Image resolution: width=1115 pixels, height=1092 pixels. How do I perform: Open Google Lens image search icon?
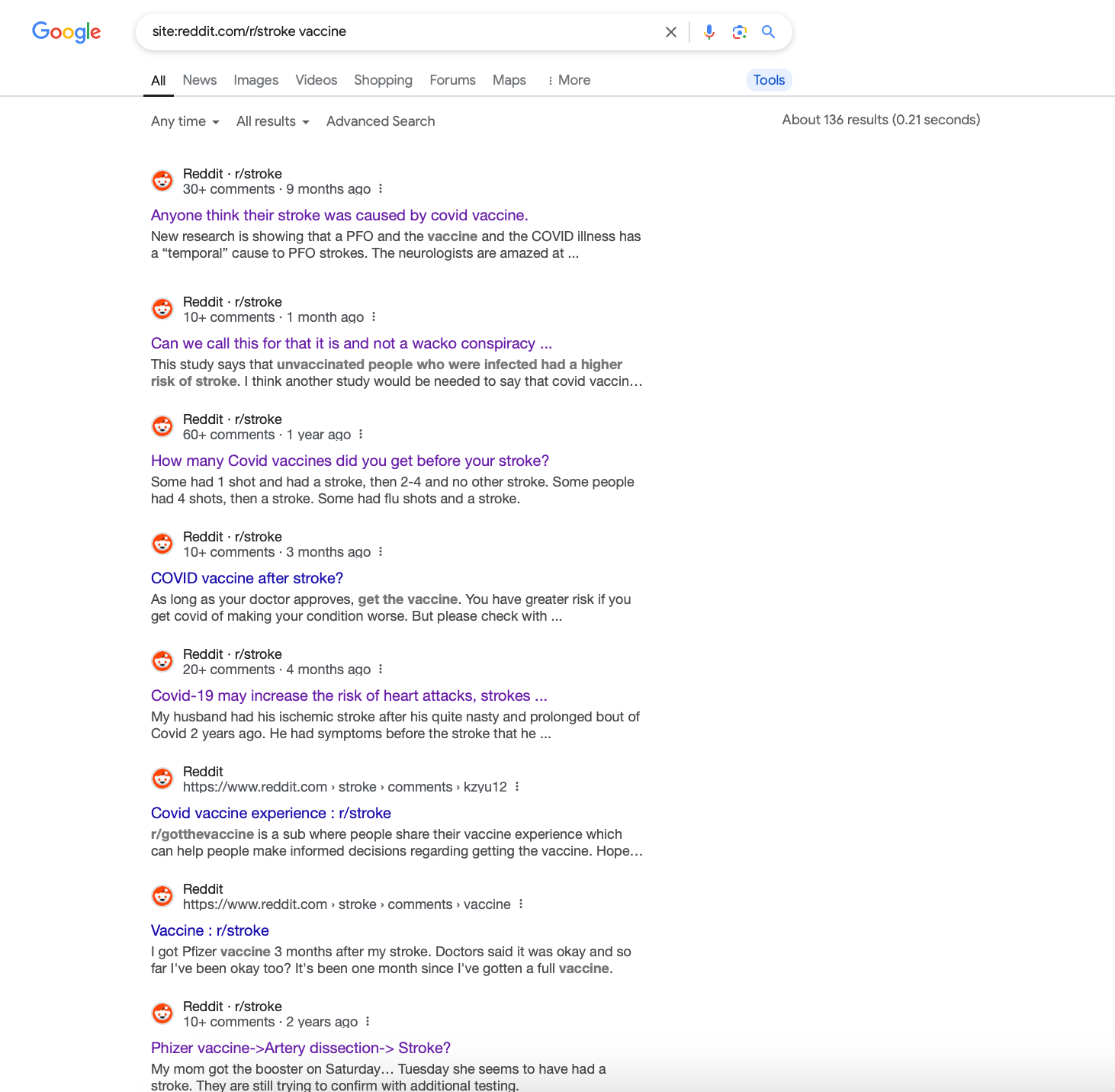coord(739,32)
